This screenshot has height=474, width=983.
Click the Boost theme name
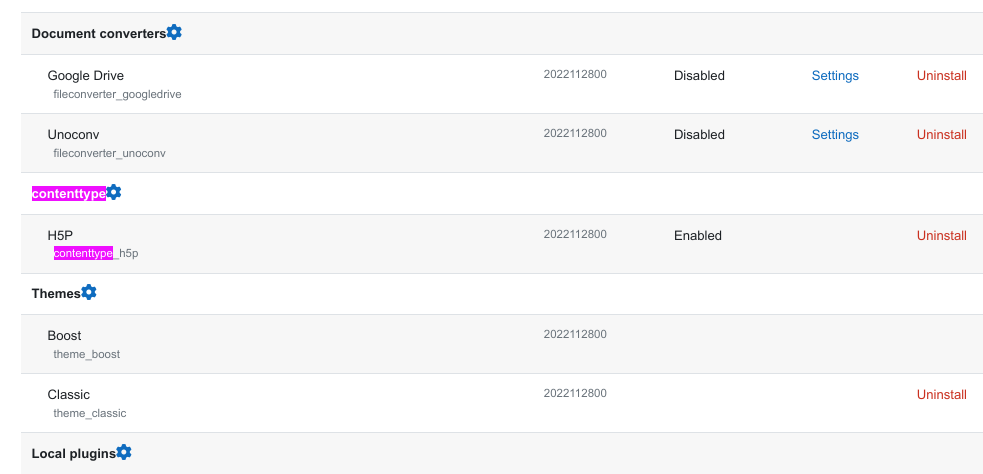click(x=65, y=335)
